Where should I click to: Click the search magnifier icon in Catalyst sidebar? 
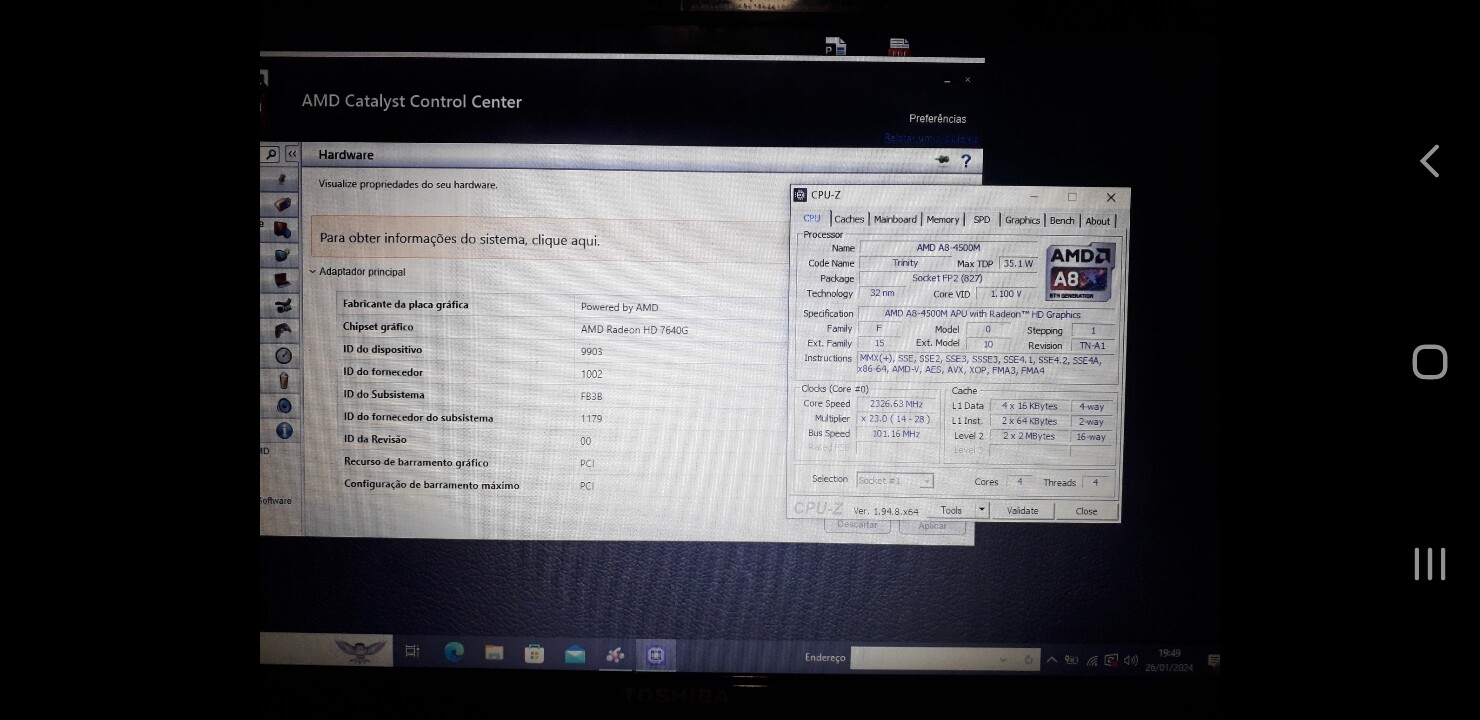[x=271, y=155]
